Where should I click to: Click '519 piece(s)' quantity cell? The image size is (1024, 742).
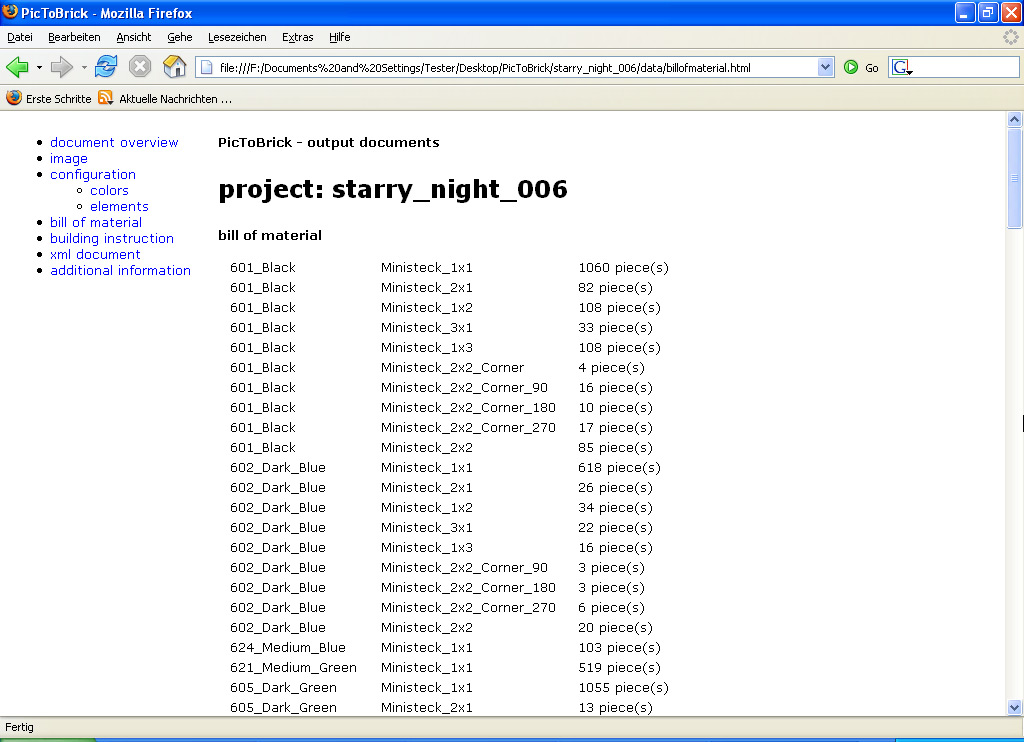pyautogui.click(x=619, y=668)
